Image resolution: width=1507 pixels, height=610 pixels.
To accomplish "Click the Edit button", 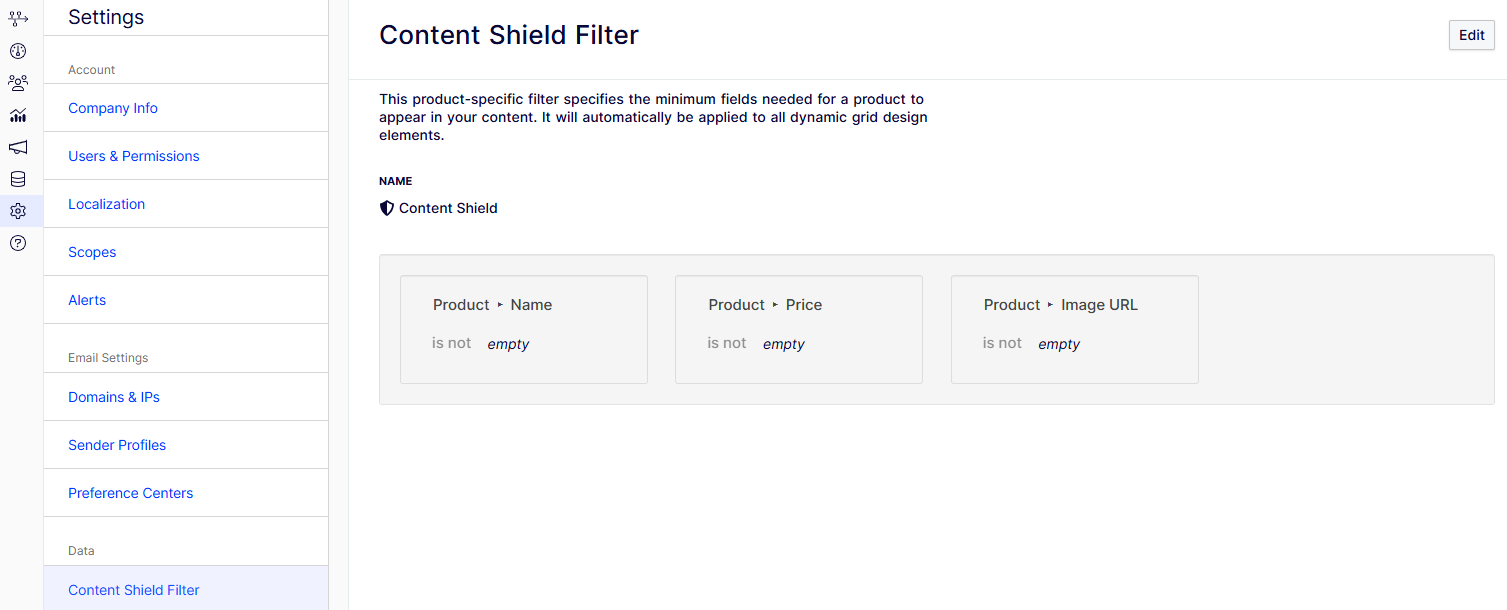I will pos(1472,35).
